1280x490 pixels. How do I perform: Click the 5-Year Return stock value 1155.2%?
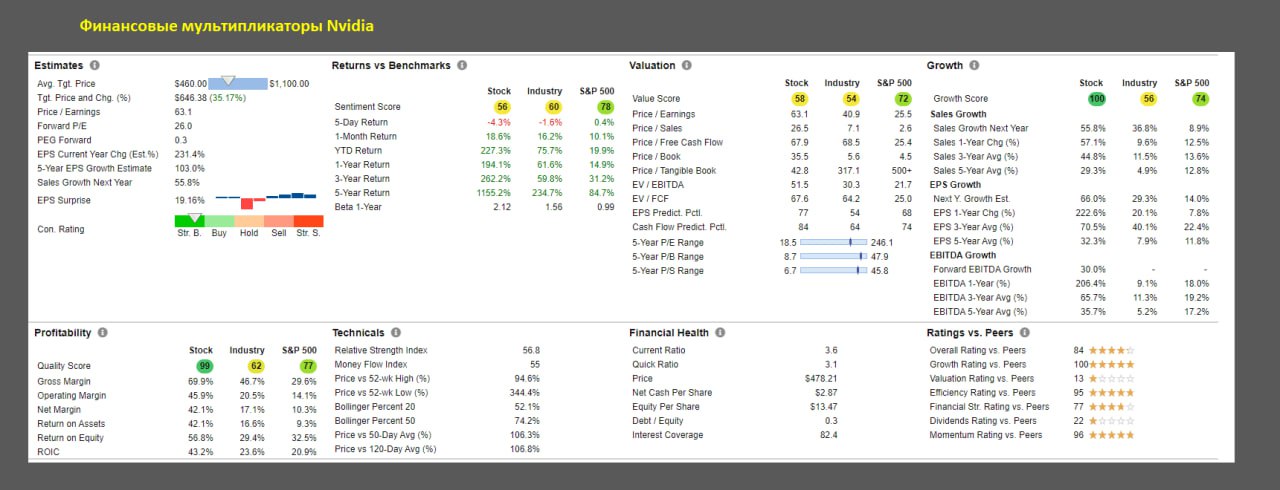point(494,192)
